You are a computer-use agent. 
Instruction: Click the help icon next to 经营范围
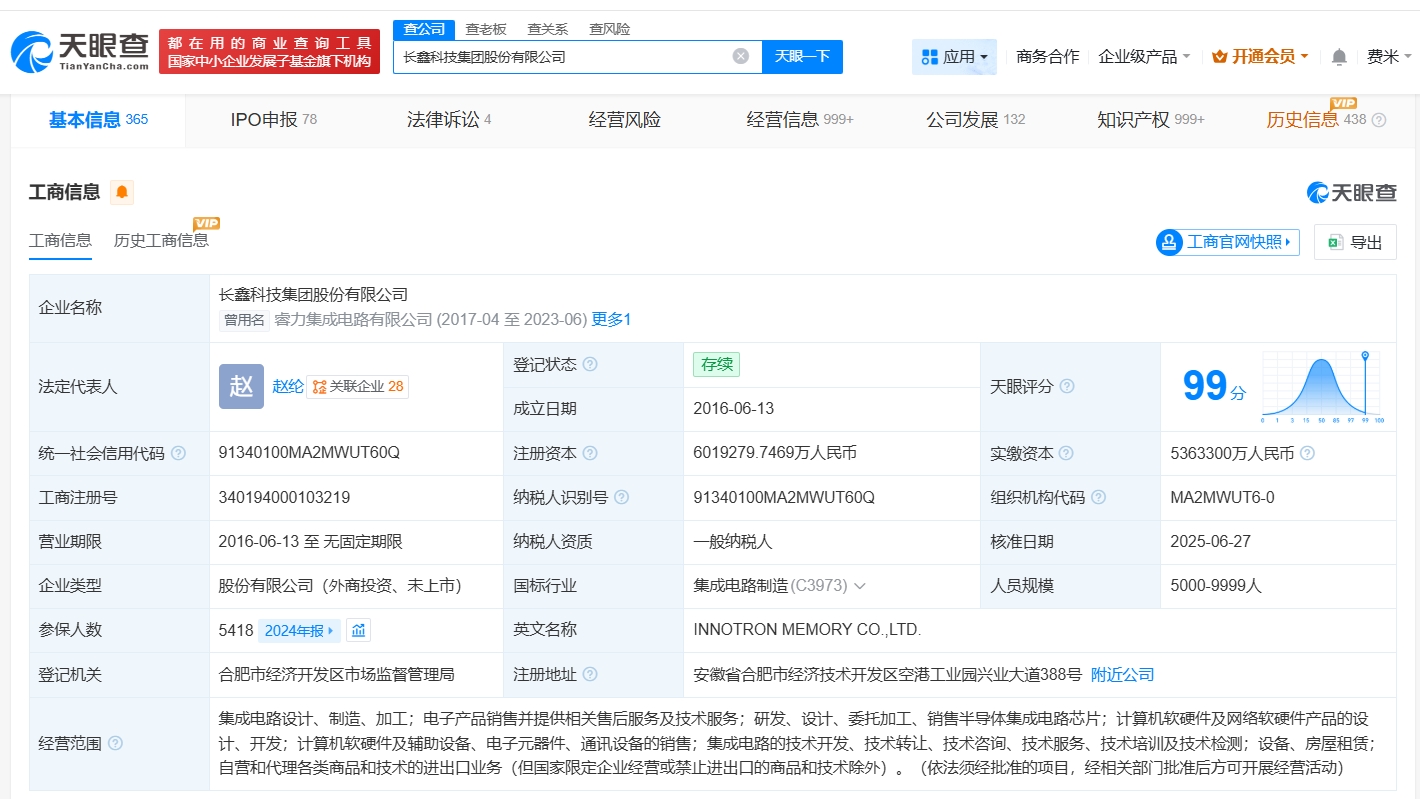click(x=115, y=743)
